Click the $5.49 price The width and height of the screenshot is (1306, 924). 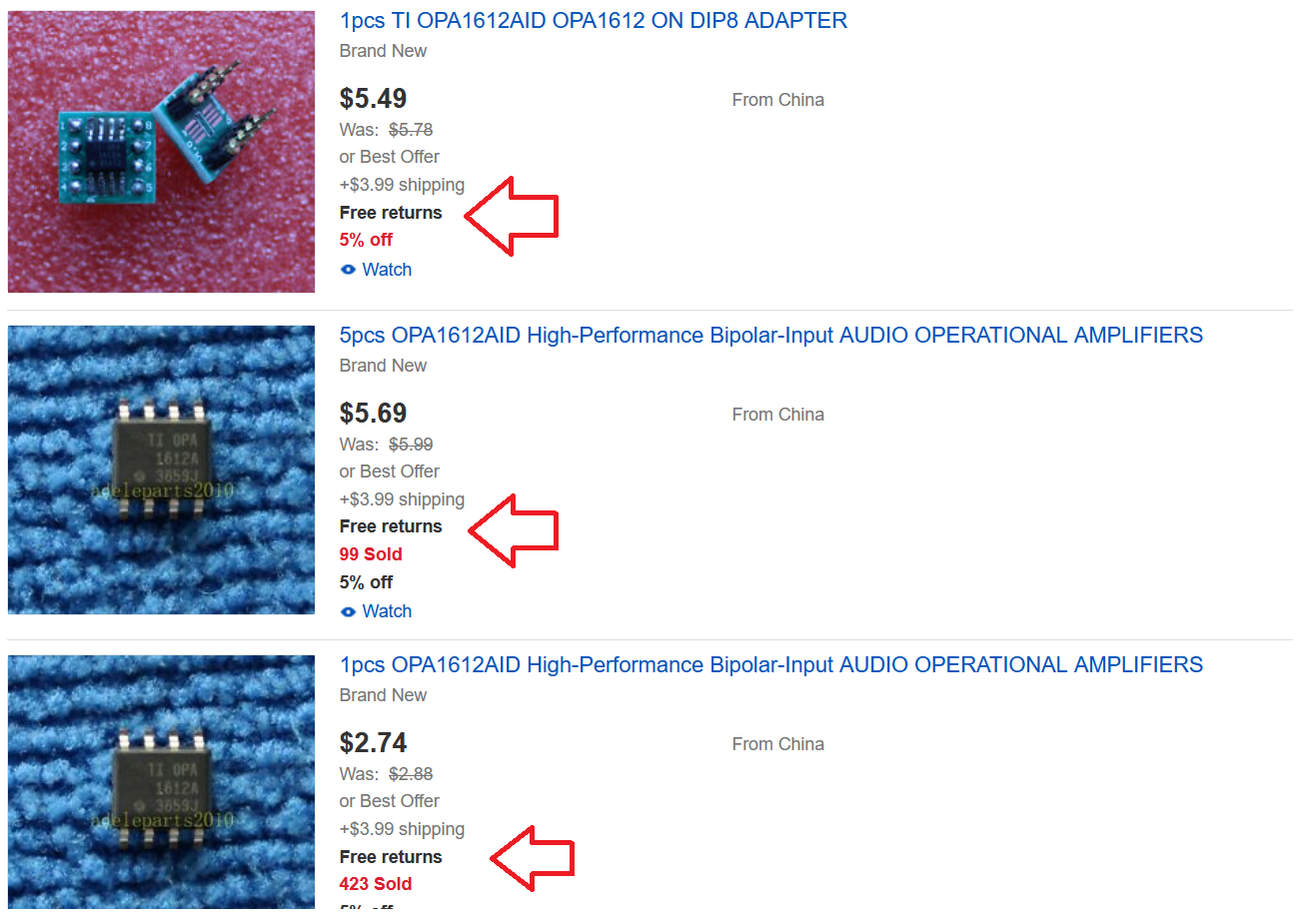[373, 99]
